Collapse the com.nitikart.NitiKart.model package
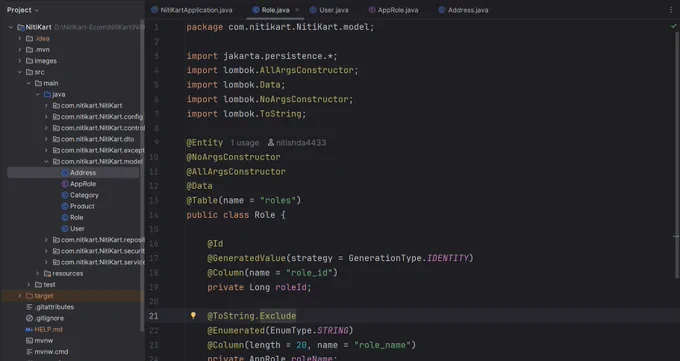 [46, 161]
